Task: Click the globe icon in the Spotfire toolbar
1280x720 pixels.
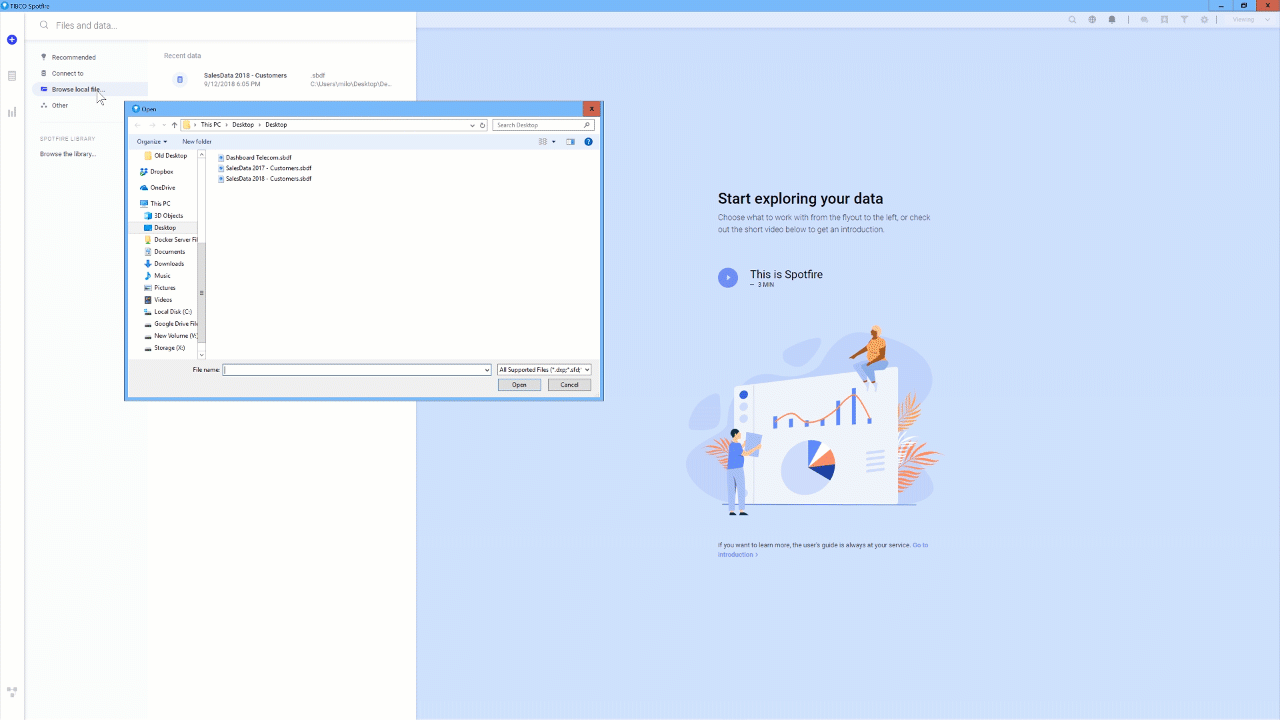Action: pos(1092,20)
